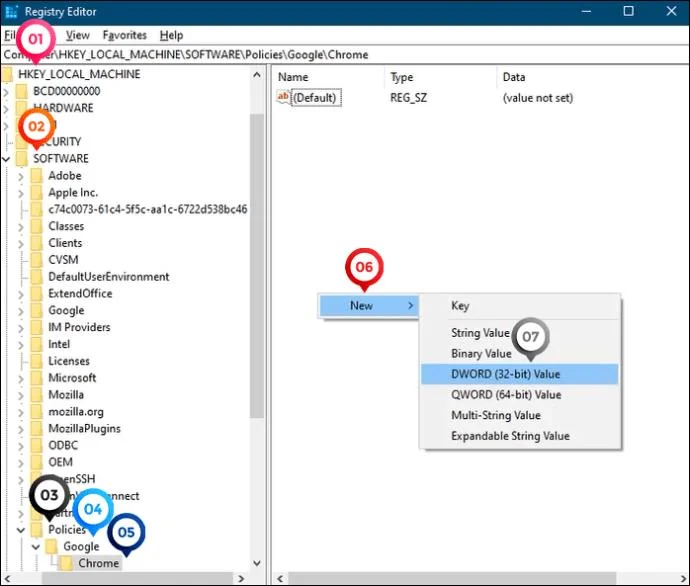Click the Name column header
The image size is (690, 586).
click(293, 77)
